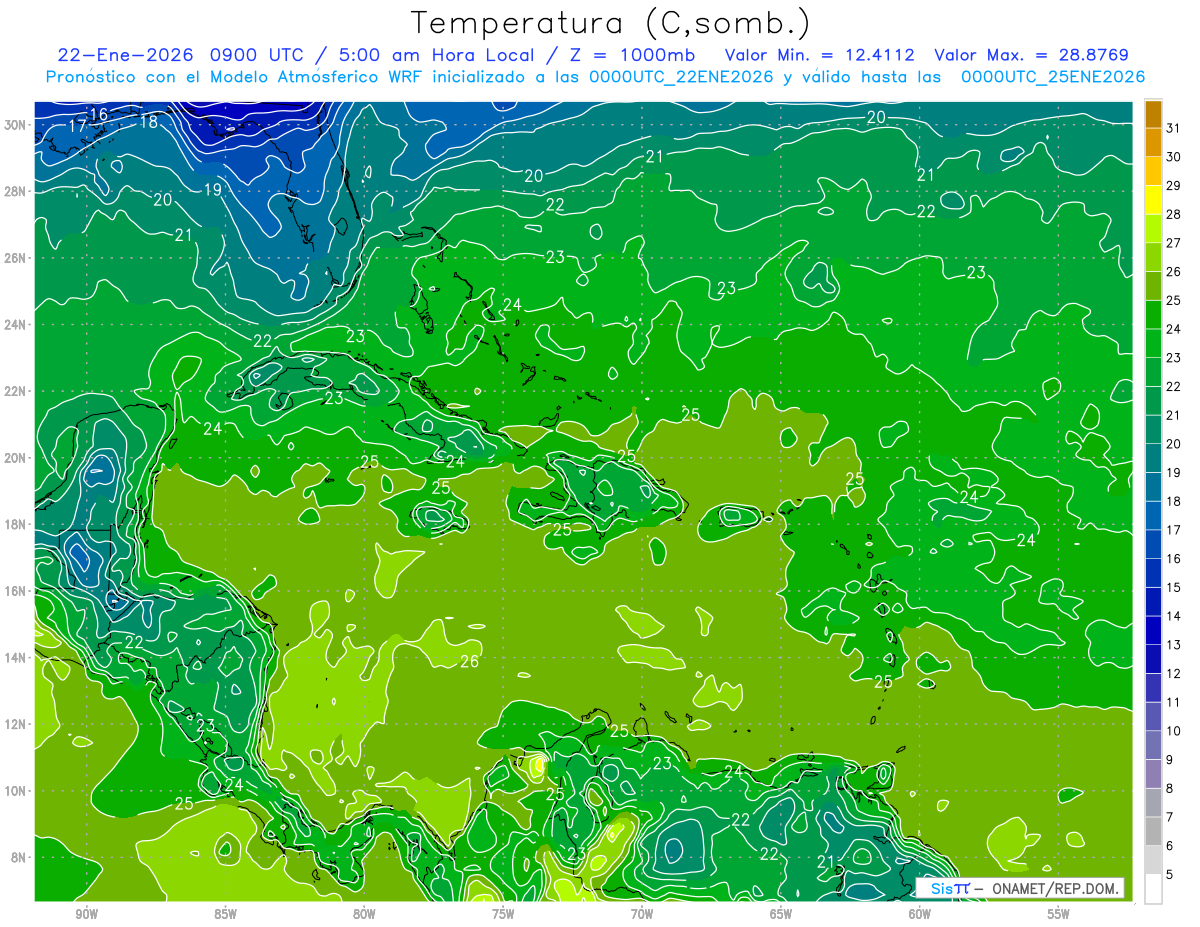Click the SisTT ONAMET/REP.DOM. logo box
The height and width of the screenshot is (927, 1200).
coord(1019,888)
